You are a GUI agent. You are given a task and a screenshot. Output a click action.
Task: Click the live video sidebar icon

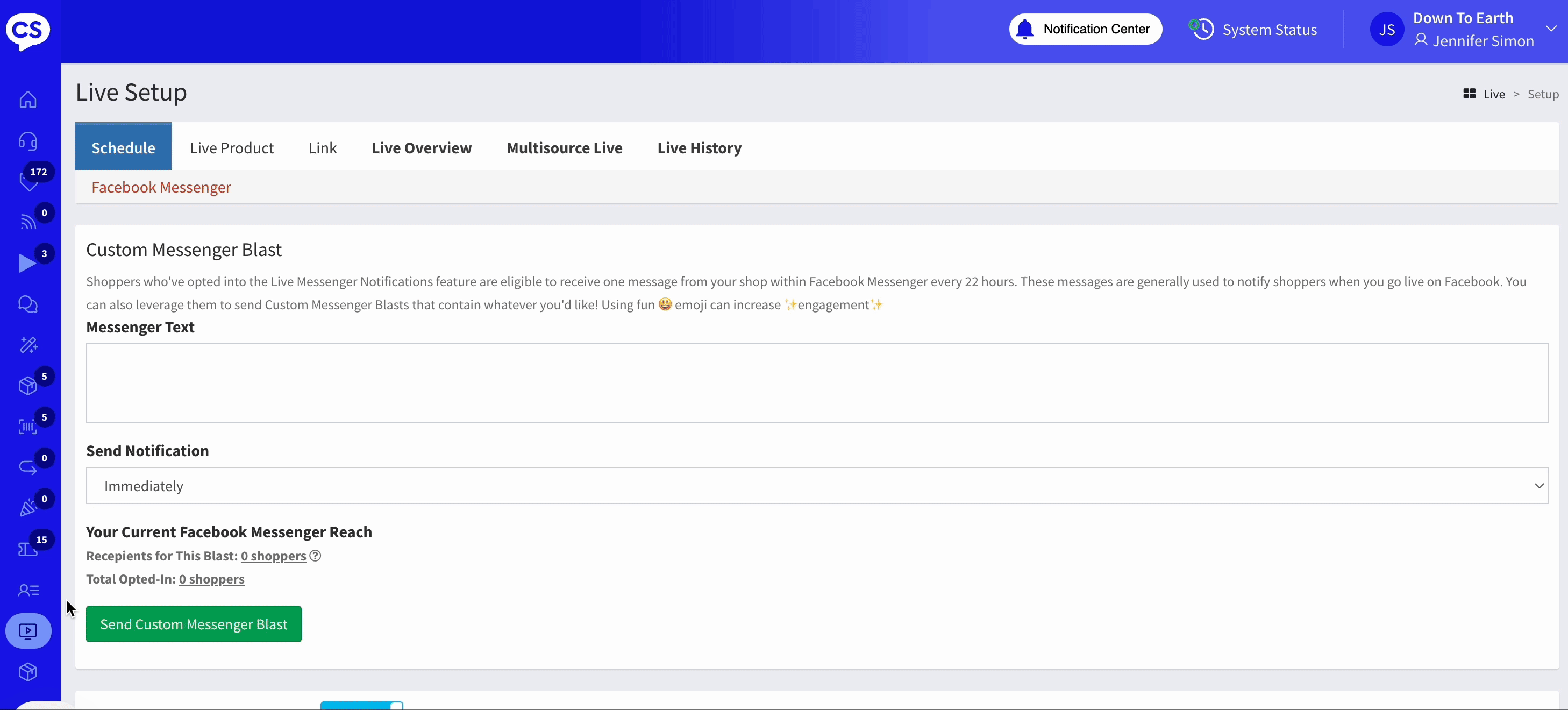click(28, 630)
